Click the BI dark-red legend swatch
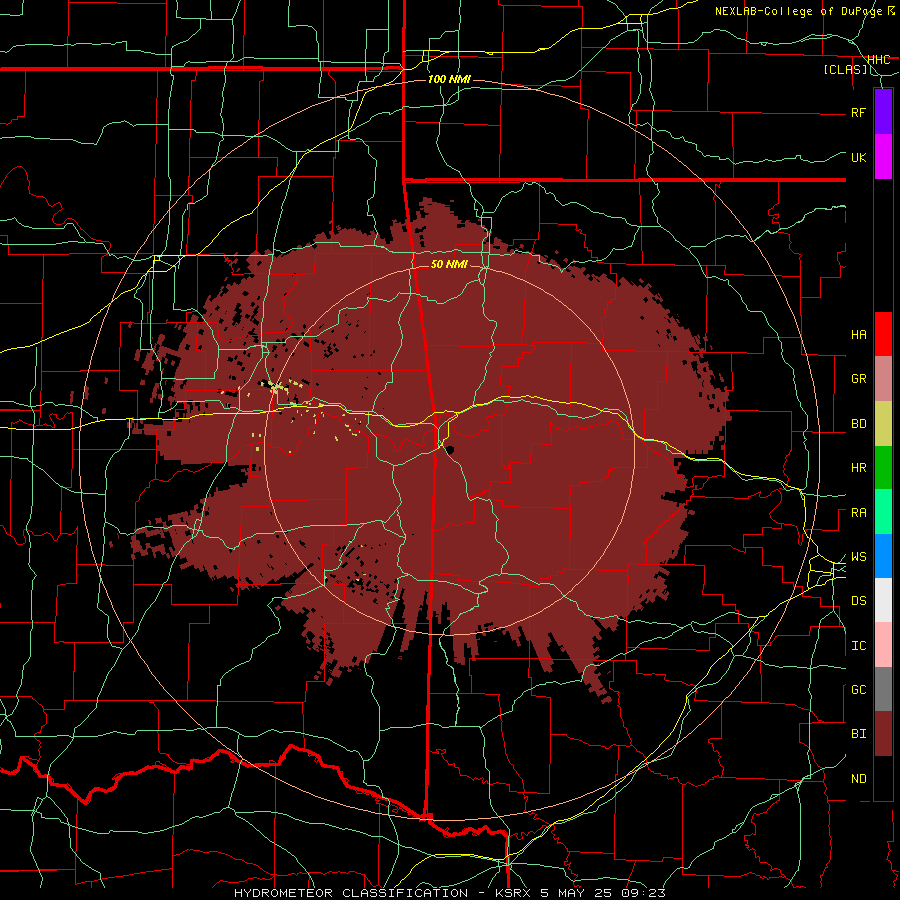The height and width of the screenshot is (900, 900). tap(883, 734)
